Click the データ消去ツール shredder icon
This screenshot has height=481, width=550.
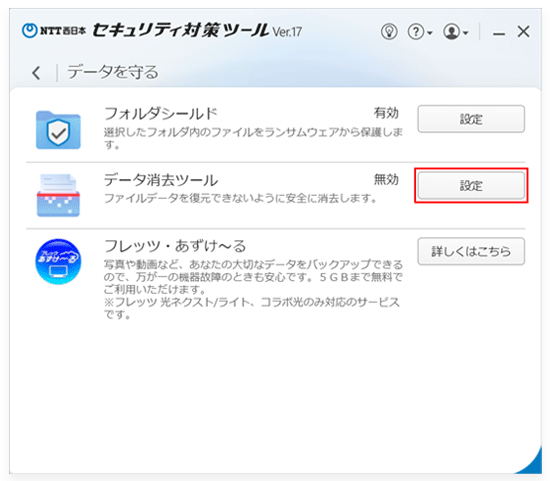tap(58, 195)
